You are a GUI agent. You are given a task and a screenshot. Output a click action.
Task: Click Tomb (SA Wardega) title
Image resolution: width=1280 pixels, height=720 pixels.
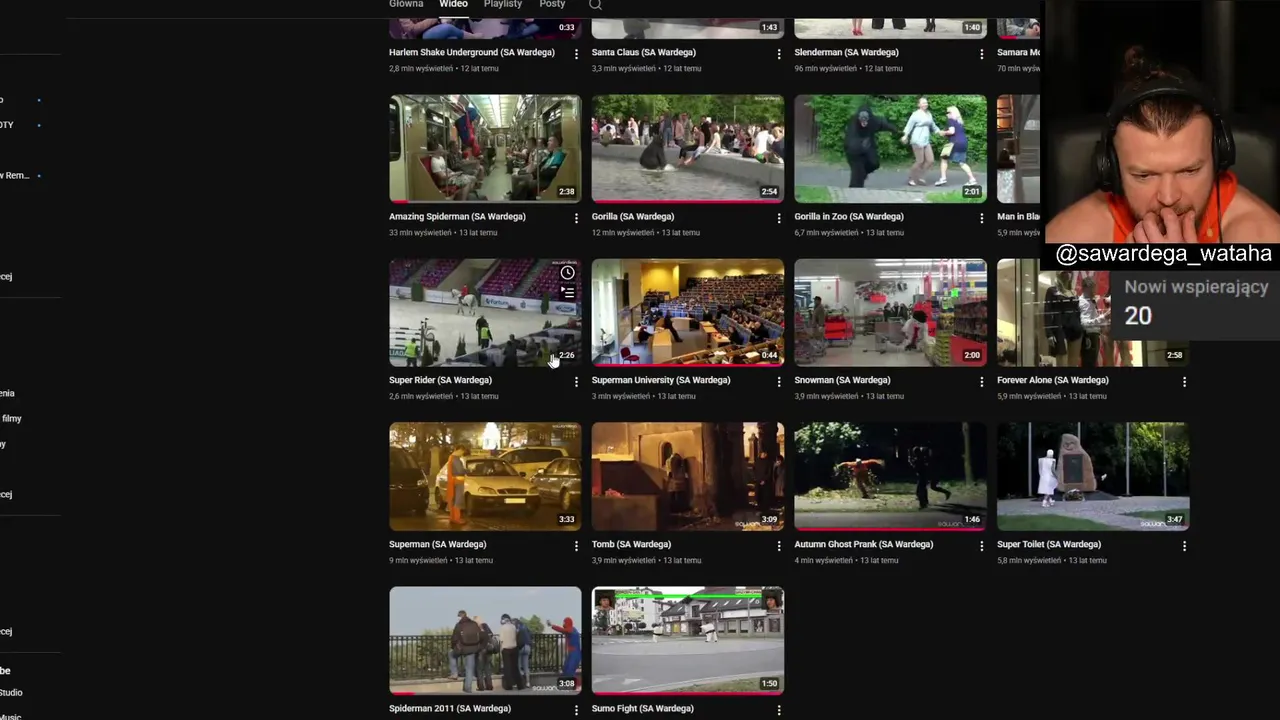[631, 544]
